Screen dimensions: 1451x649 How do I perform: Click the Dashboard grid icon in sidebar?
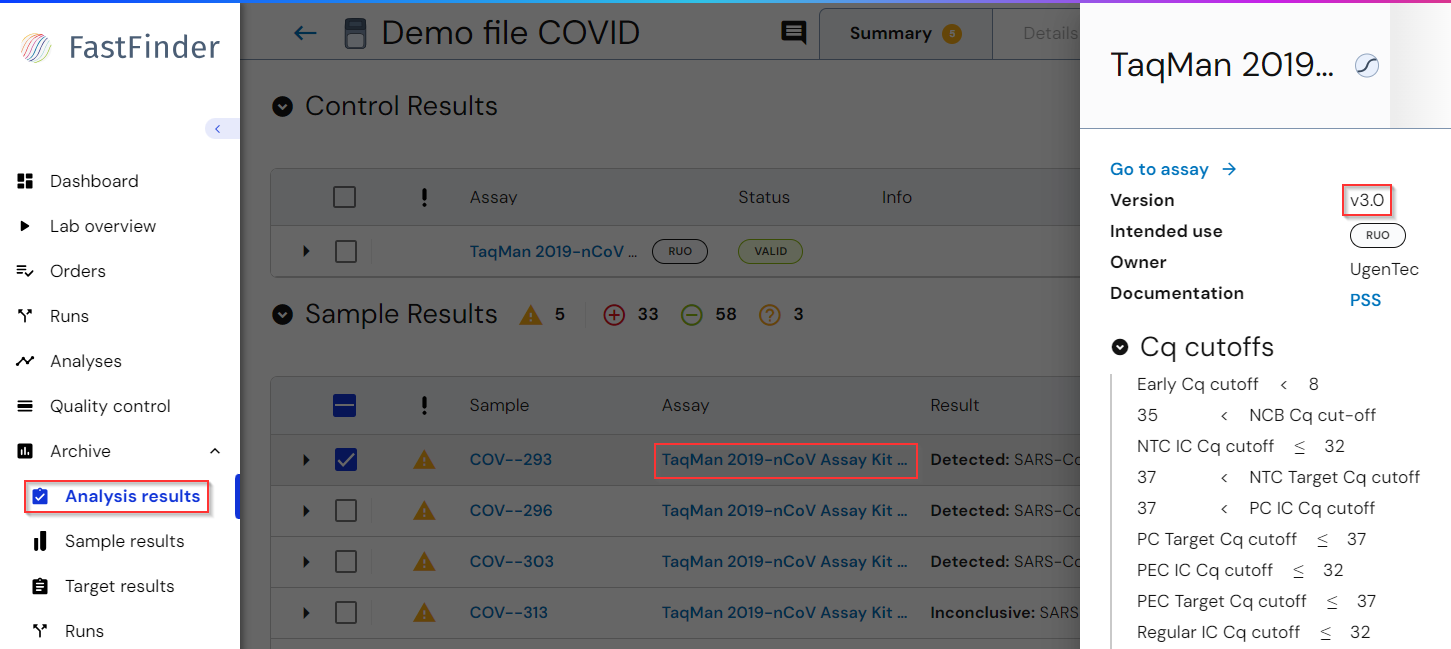pos(26,181)
